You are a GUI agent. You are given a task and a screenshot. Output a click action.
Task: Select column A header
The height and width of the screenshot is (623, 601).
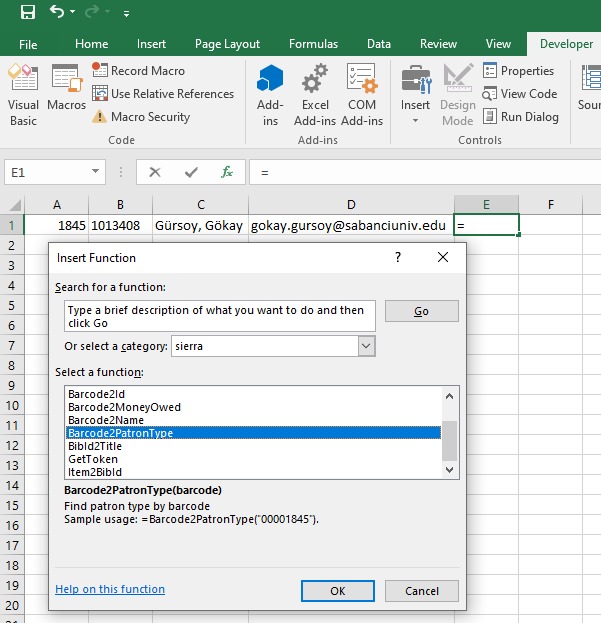tap(57, 204)
